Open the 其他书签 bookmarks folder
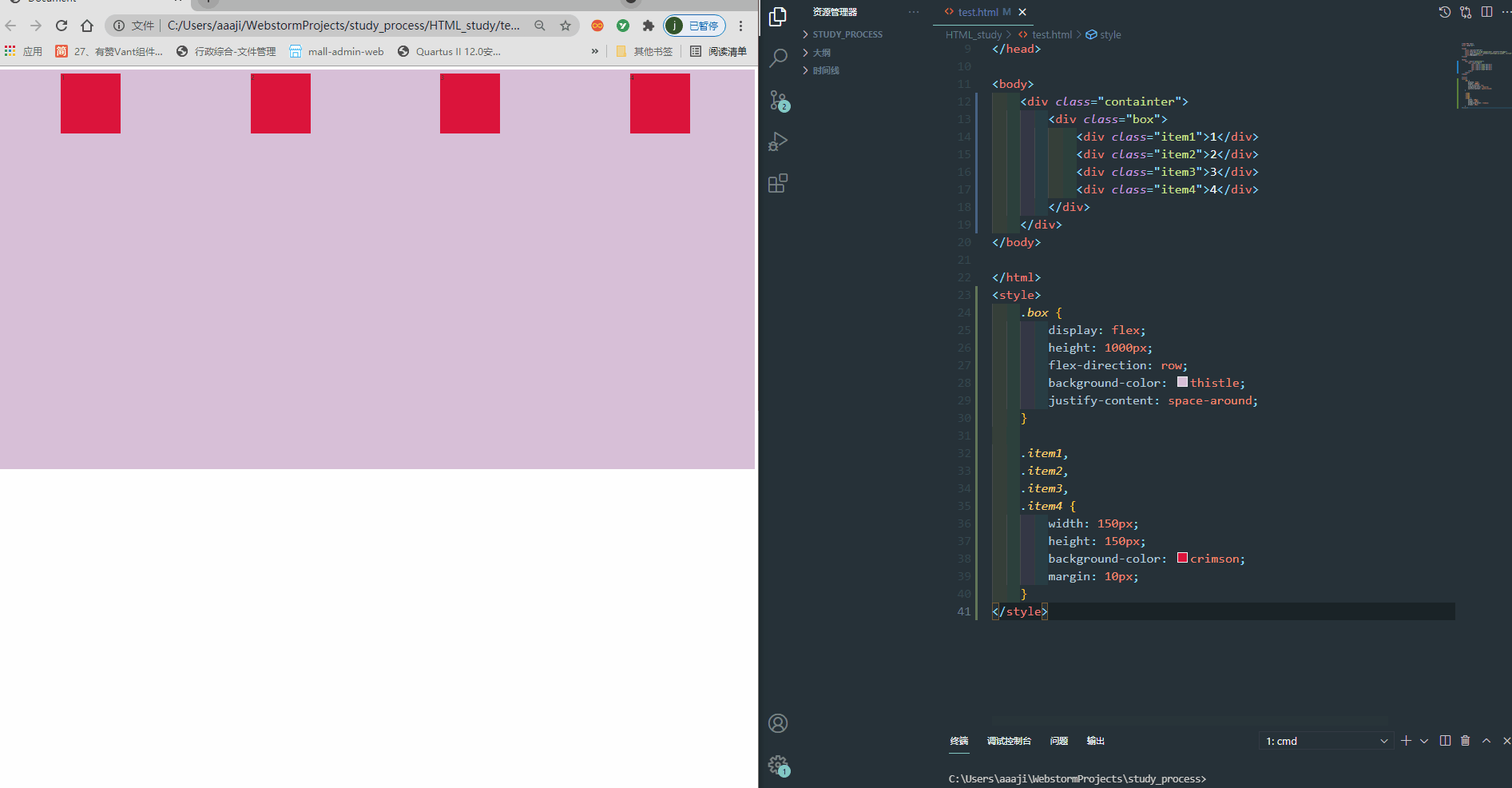 coord(645,51)
